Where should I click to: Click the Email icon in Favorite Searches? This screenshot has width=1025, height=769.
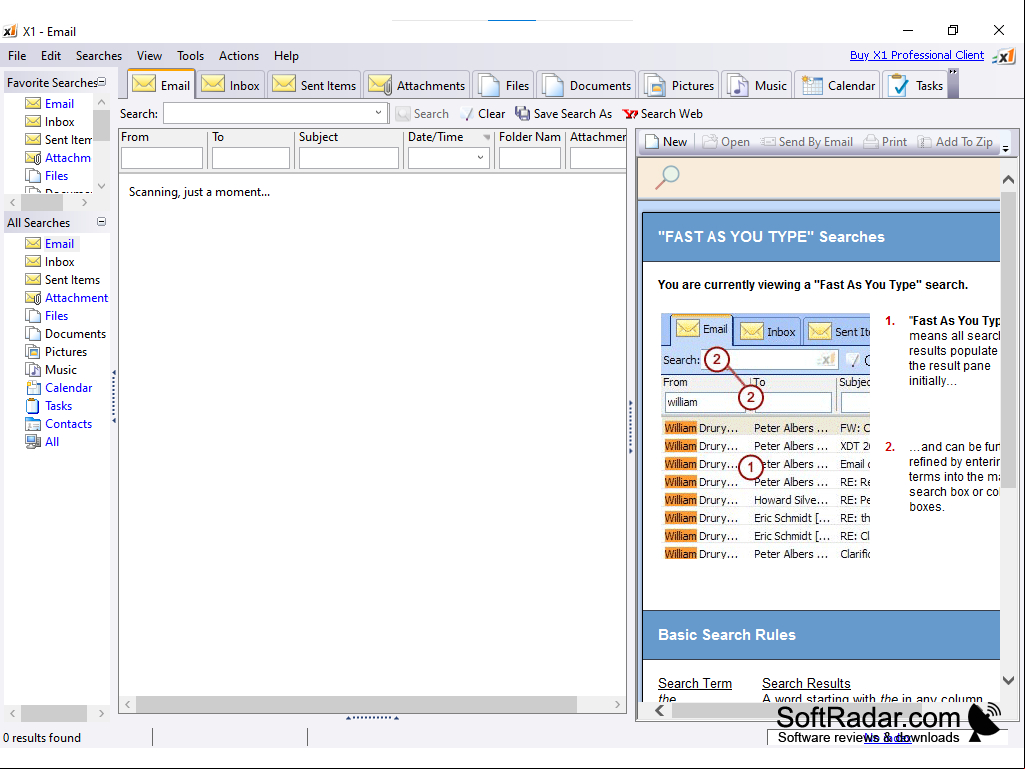point(33,103)
